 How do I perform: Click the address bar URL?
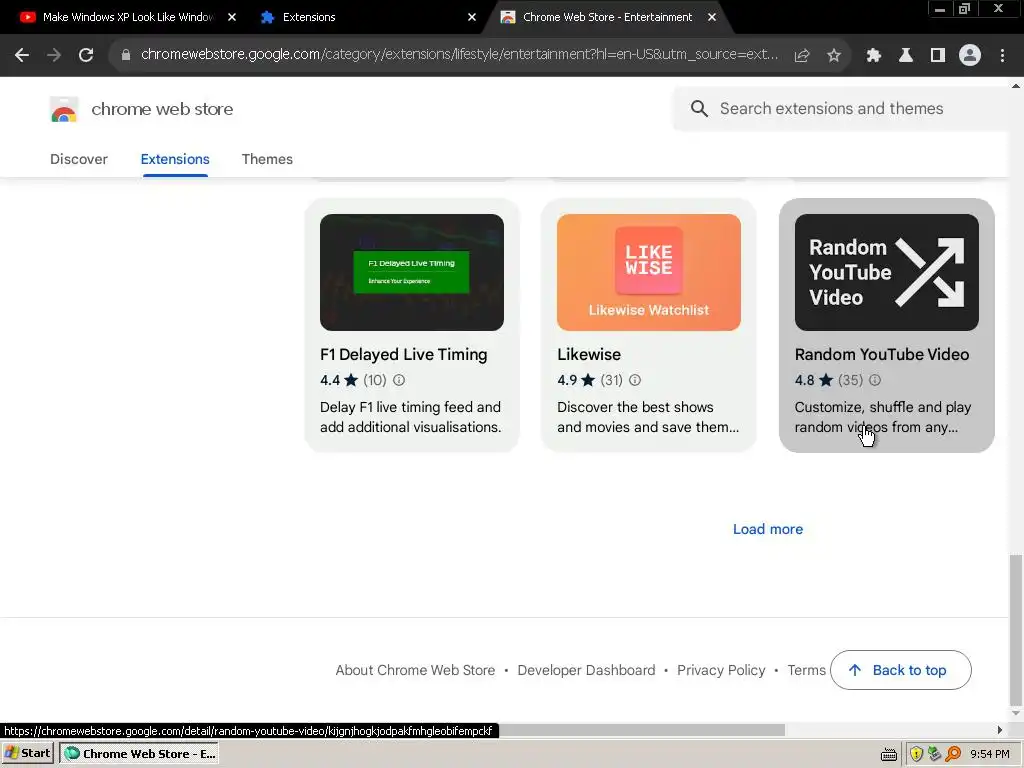pyautogui.click(x=459, y=55)
